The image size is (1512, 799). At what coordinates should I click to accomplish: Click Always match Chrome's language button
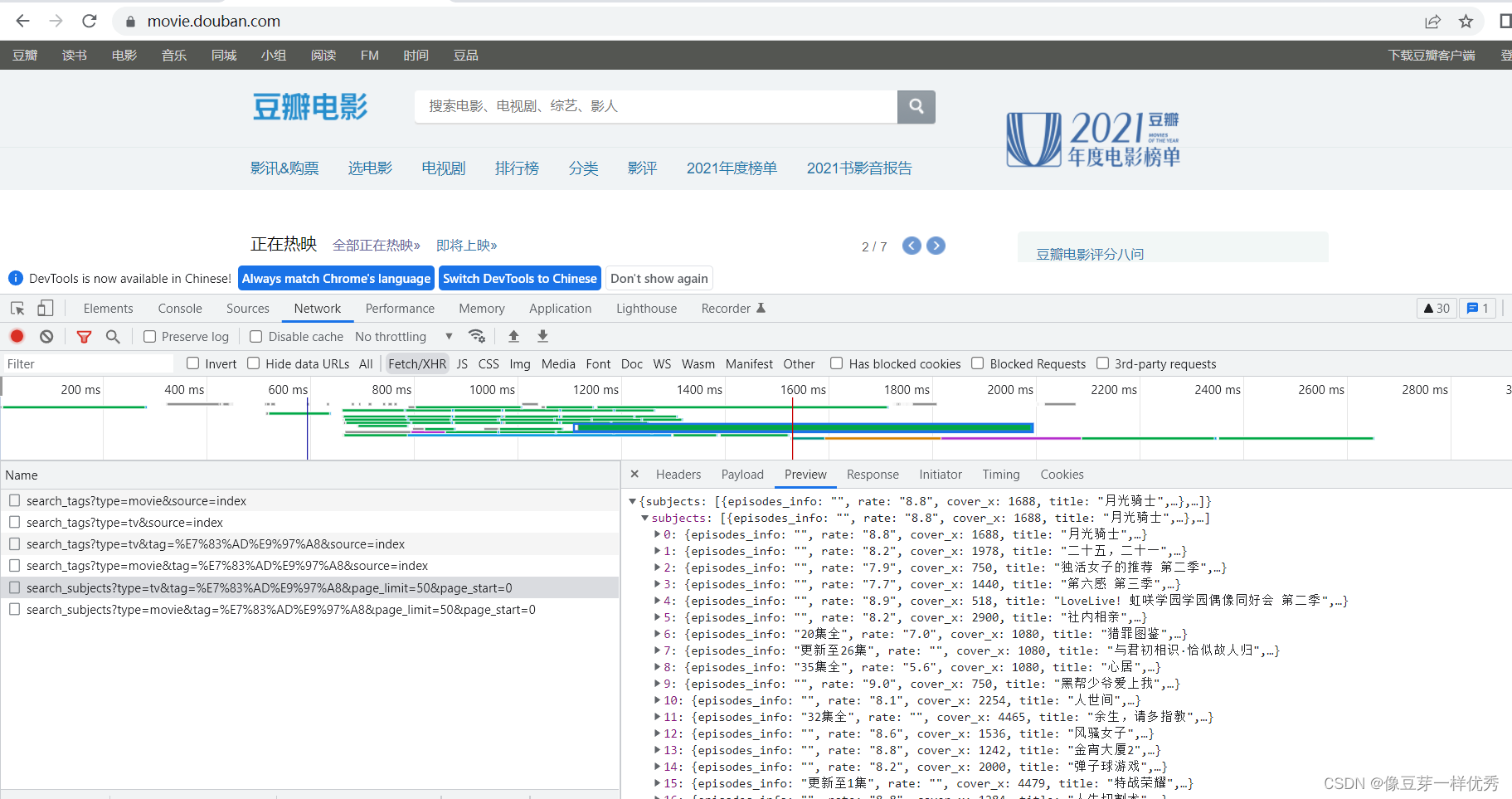tap(336, 278)
